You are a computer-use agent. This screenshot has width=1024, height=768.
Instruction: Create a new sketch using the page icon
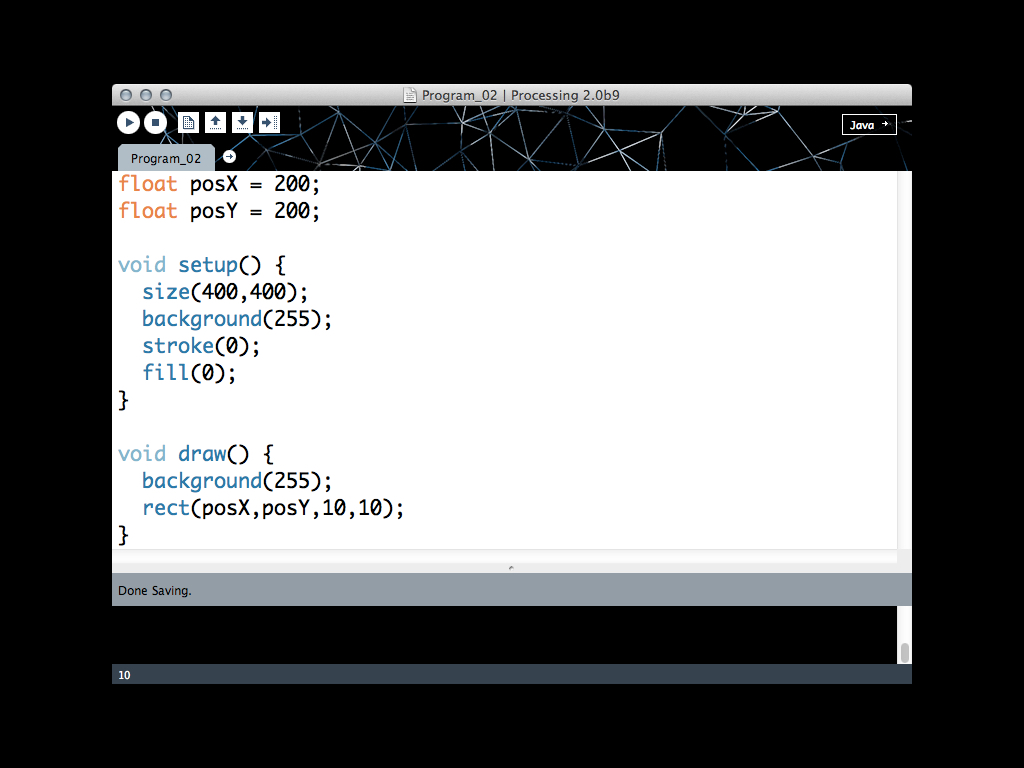click(188, 123)
